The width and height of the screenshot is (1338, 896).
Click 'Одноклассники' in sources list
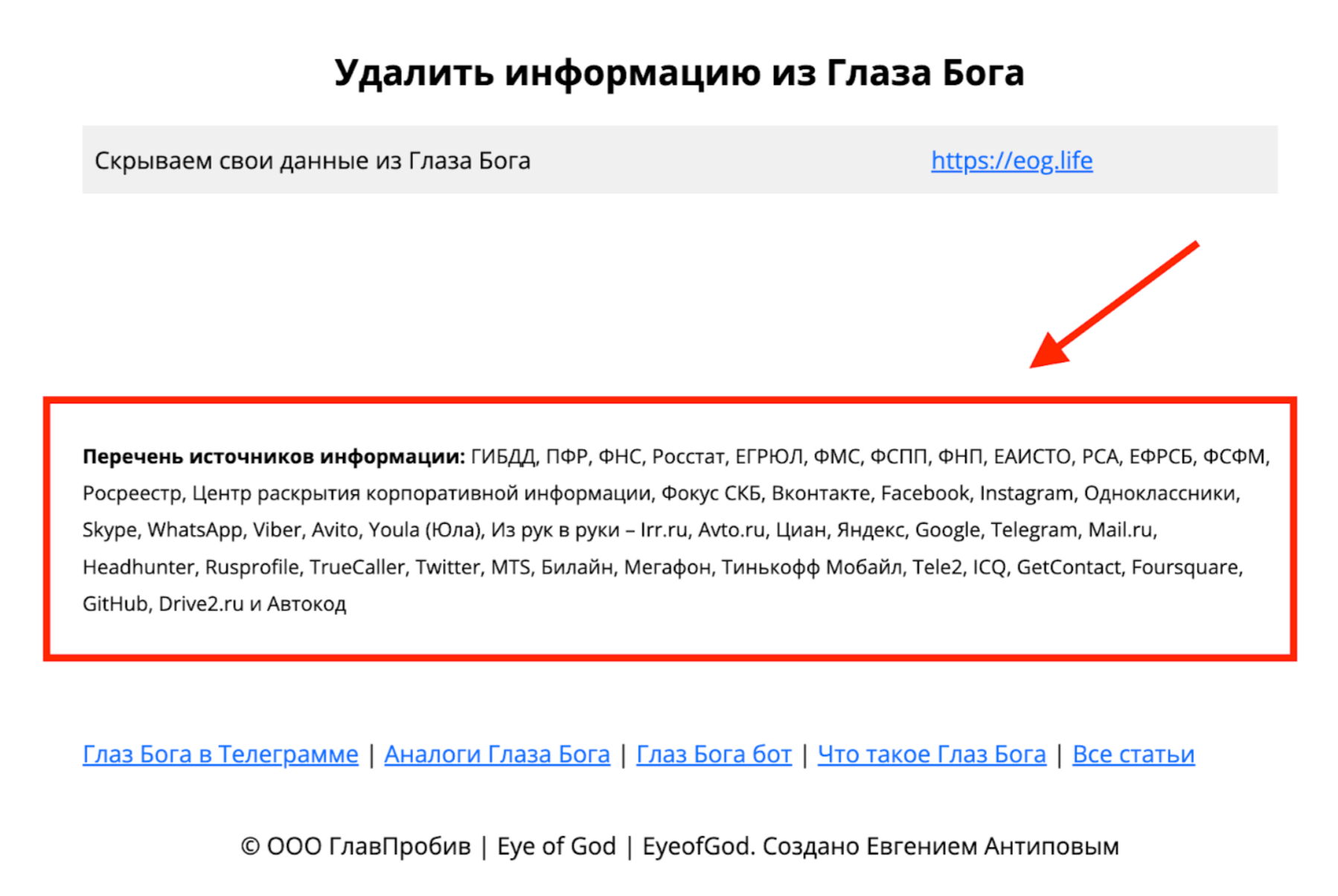pyautogui.click(x=1159, y=493)
